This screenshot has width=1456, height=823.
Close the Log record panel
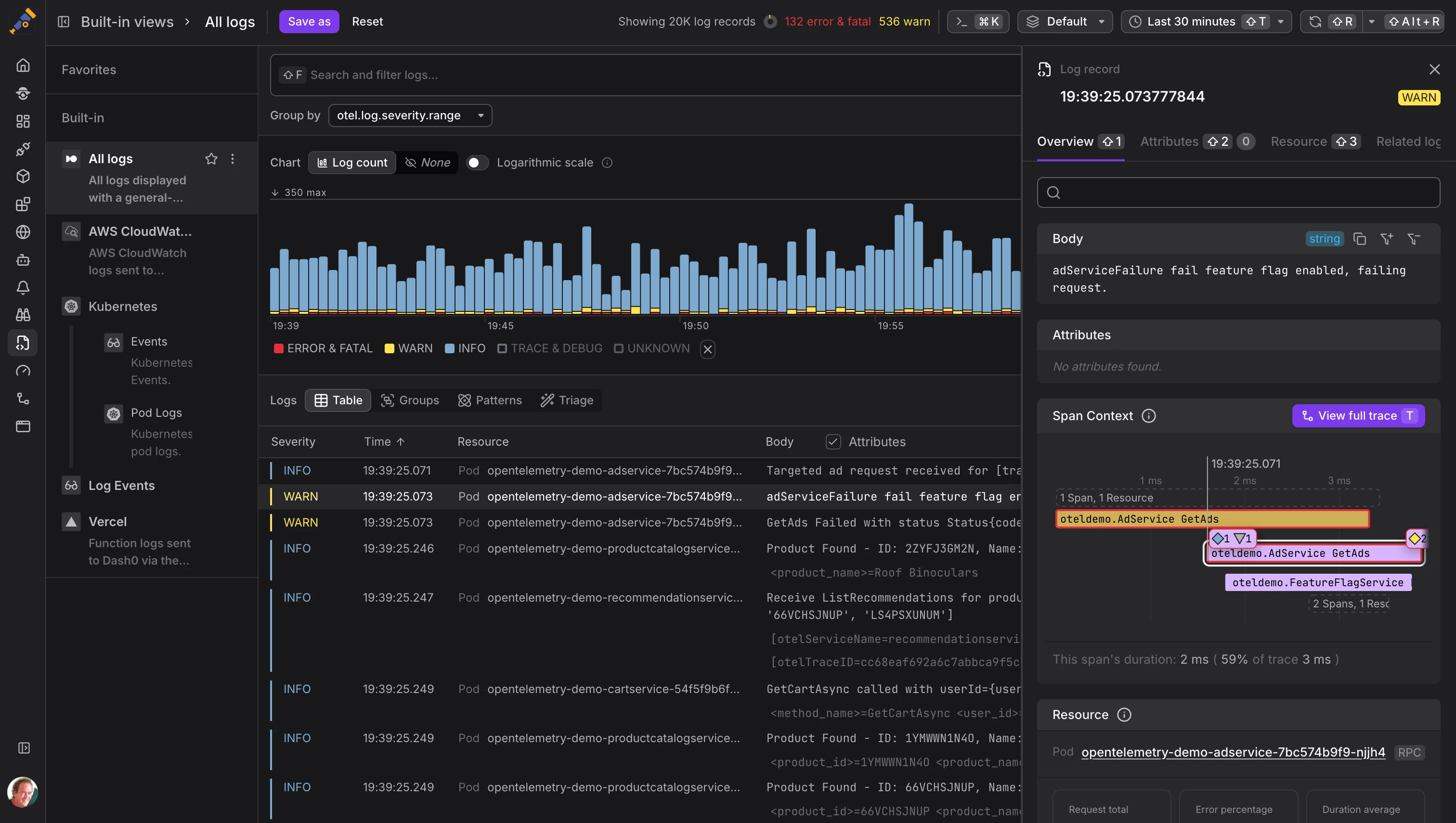(x=1434, y=69)
